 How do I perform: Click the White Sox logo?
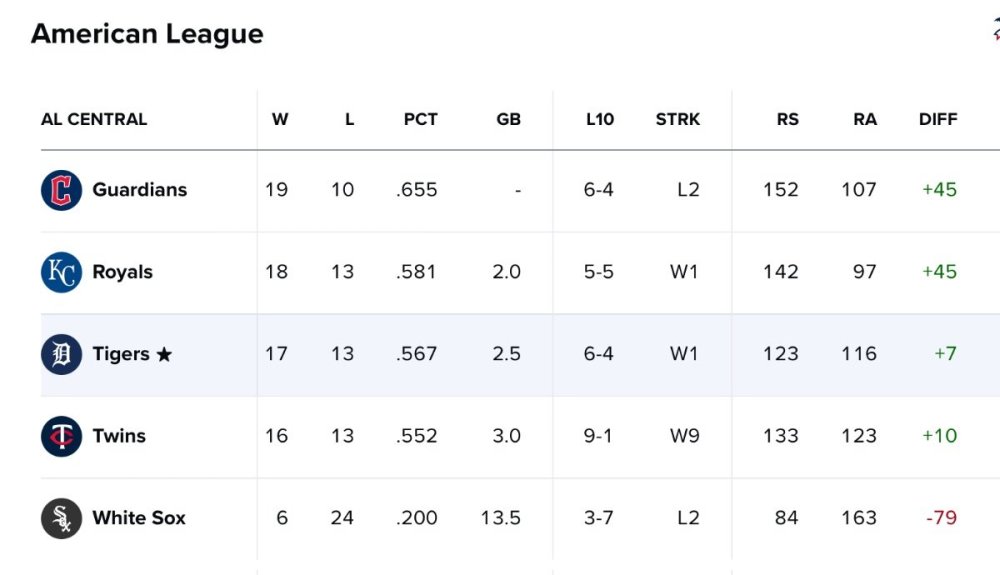click(x=61, y=518)
